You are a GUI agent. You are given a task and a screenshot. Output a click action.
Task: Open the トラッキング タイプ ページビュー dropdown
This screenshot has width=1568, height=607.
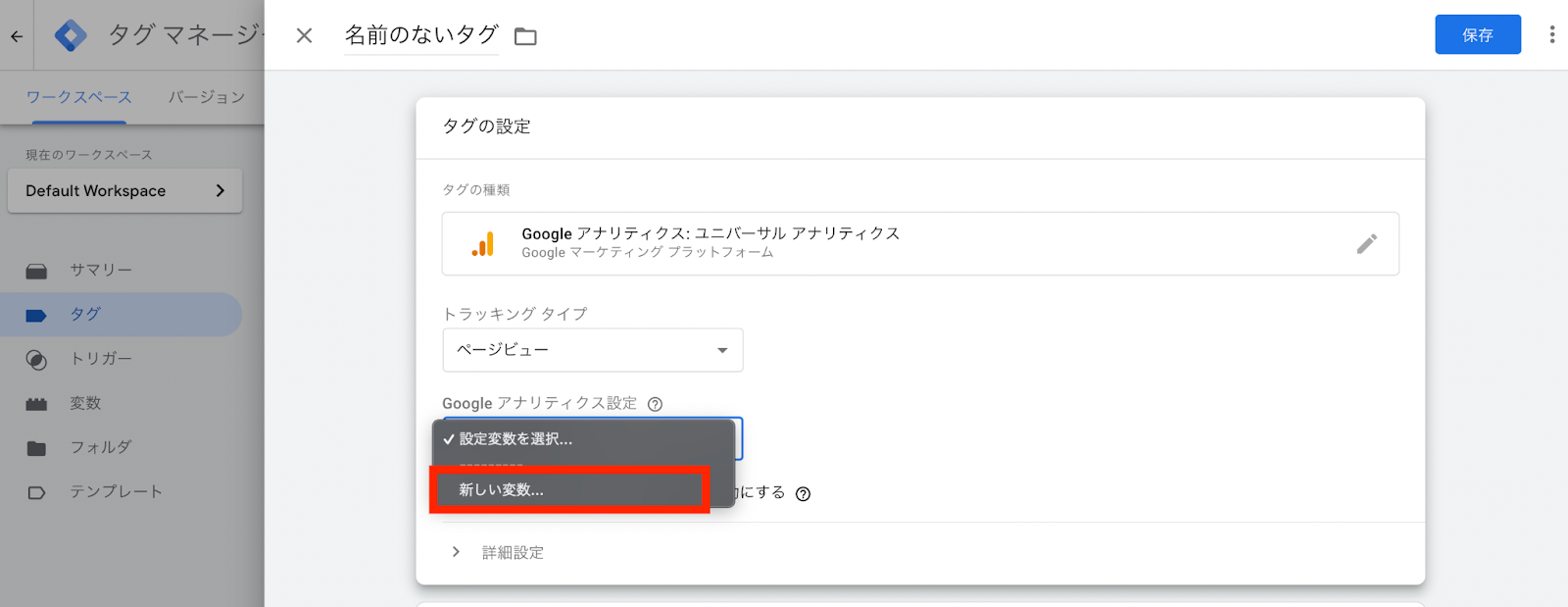click(x=593, y=350)
